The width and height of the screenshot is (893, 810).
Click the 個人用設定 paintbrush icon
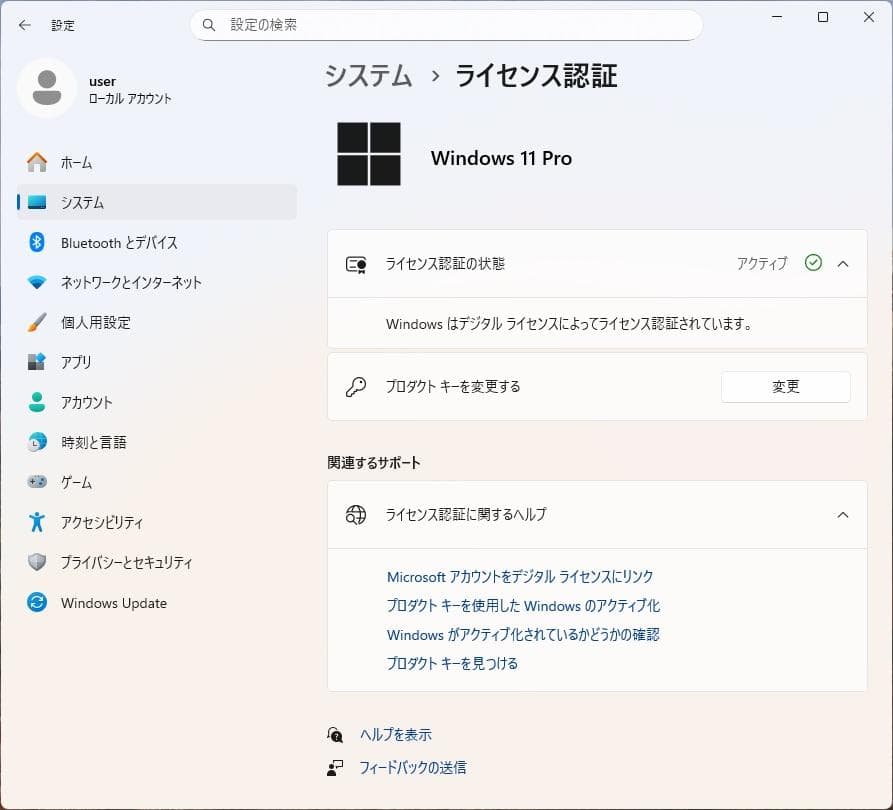(x=37, y=322)
